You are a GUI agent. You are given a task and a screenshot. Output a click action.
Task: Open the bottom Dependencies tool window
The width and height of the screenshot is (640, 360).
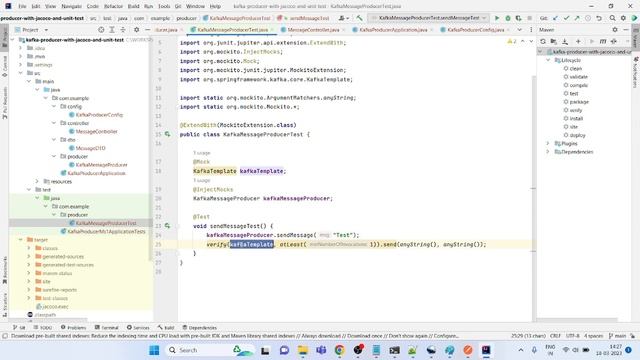pos(200,327)
